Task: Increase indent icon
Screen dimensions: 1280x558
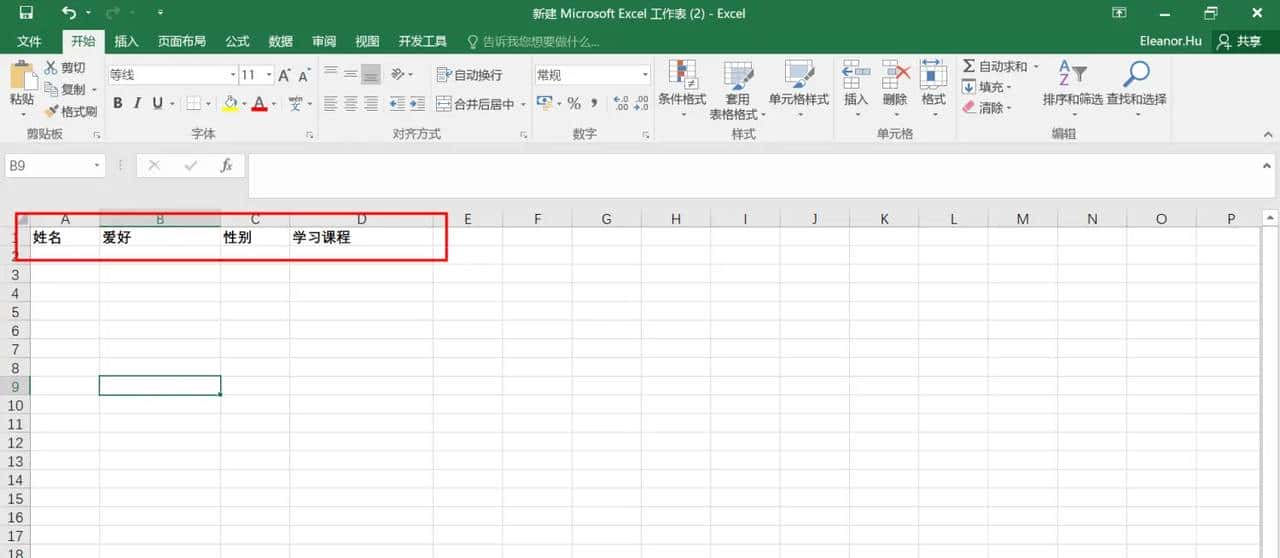Action: pyautogui.click(x=417, y=103)
